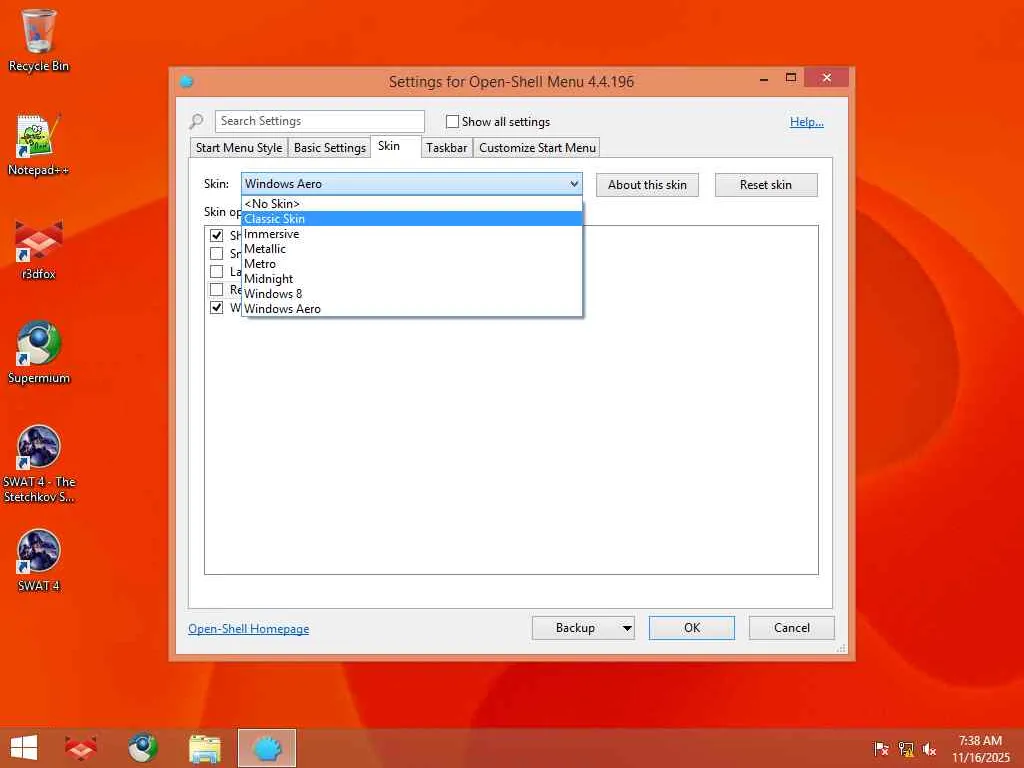Switch to the Basic Settings tab
Screen dimensions: 1024x768
click(x=330, y=148)
